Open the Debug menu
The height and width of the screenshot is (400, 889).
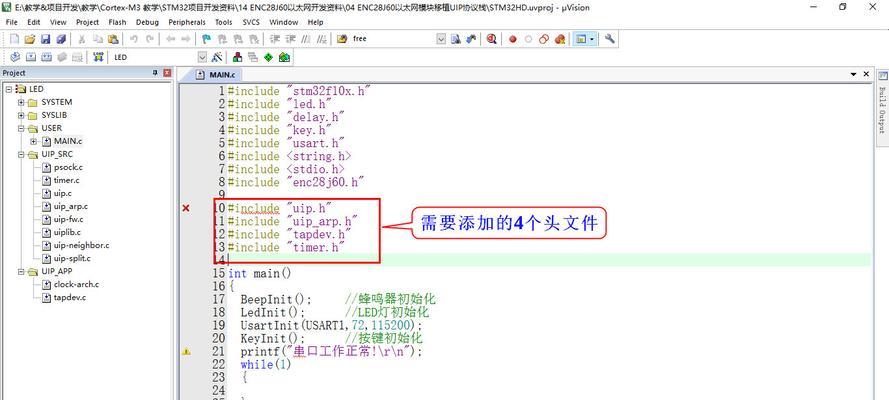point(147,22)
